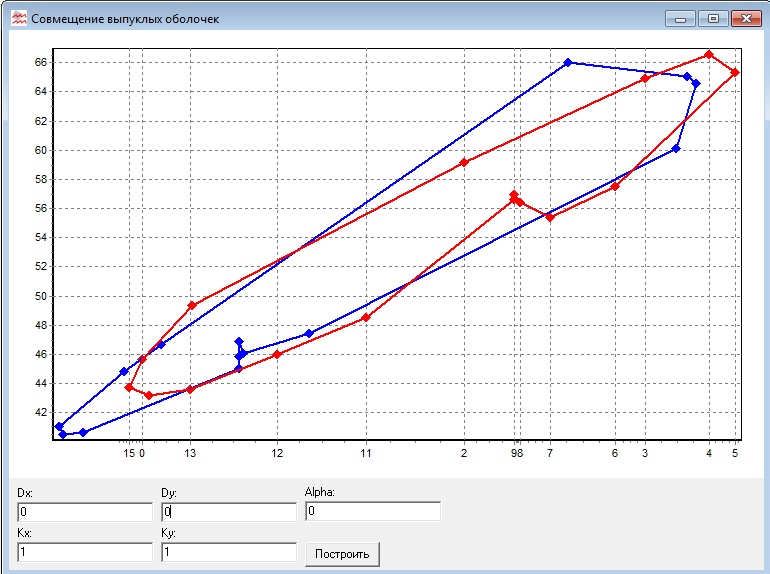Click the Kx input field
Image resolution: width=770 pixels, height=574 pixels.
point(84,552)
